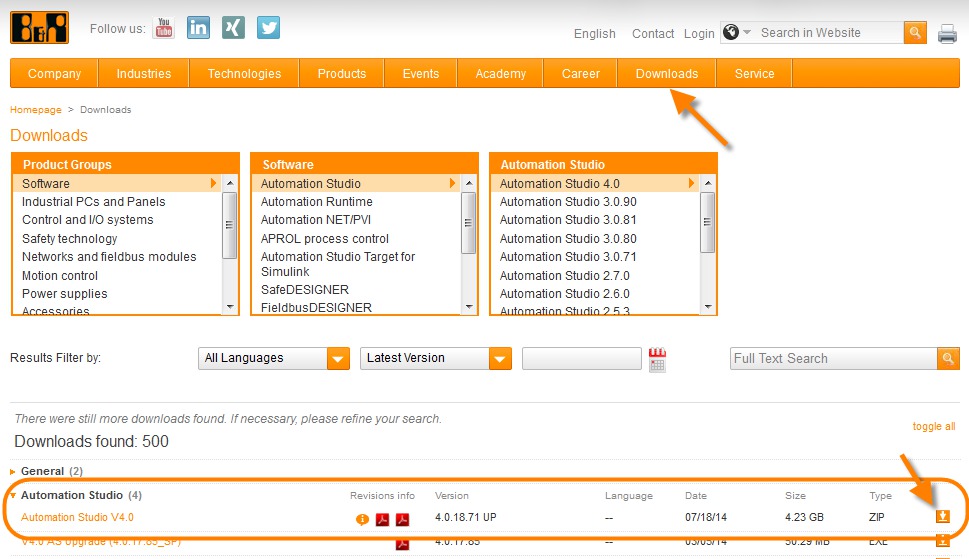Click the LinkedIn follow icon

199,28
